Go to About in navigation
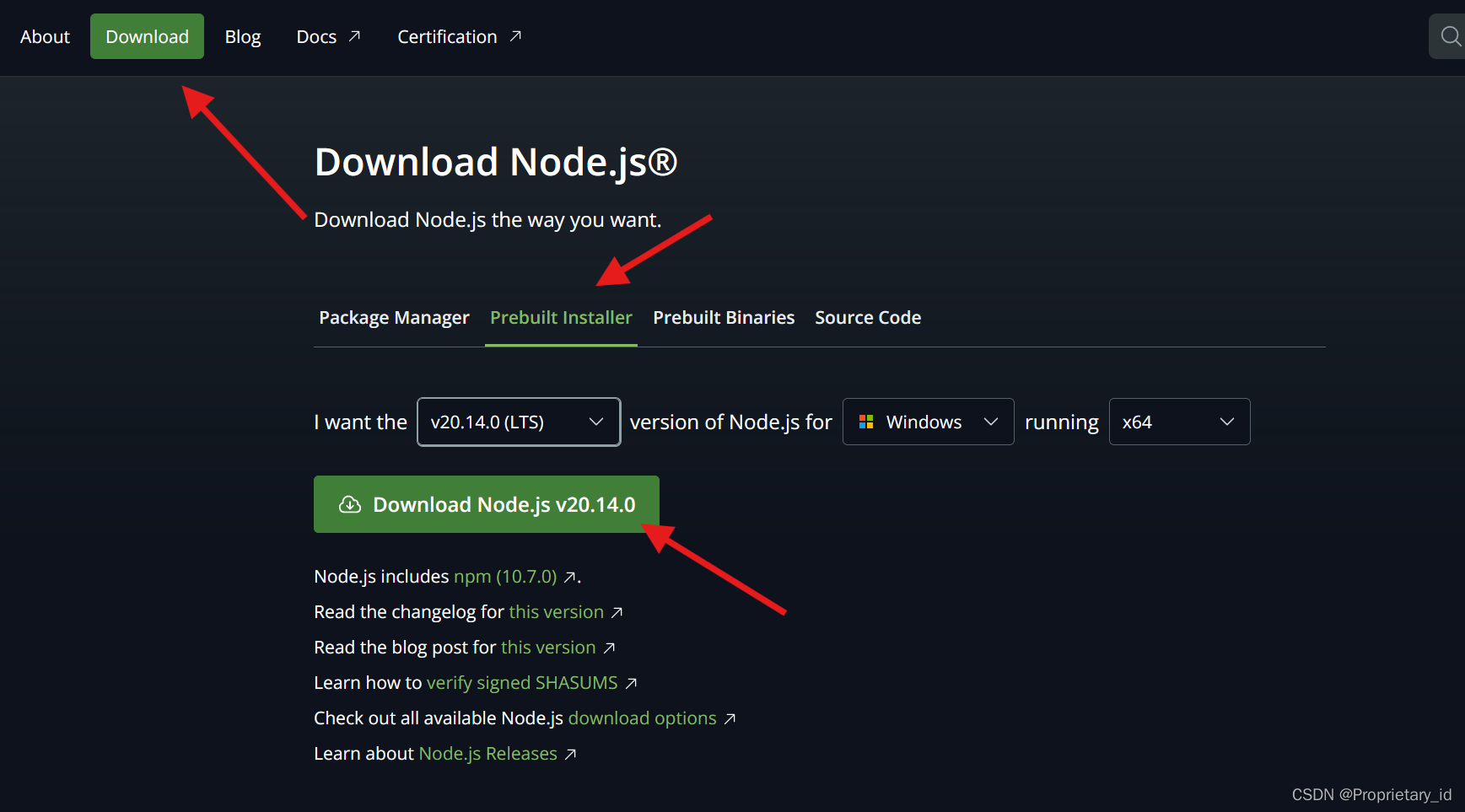The height and width of the screenshot is (812, 1465). click(x=45, y=36)
